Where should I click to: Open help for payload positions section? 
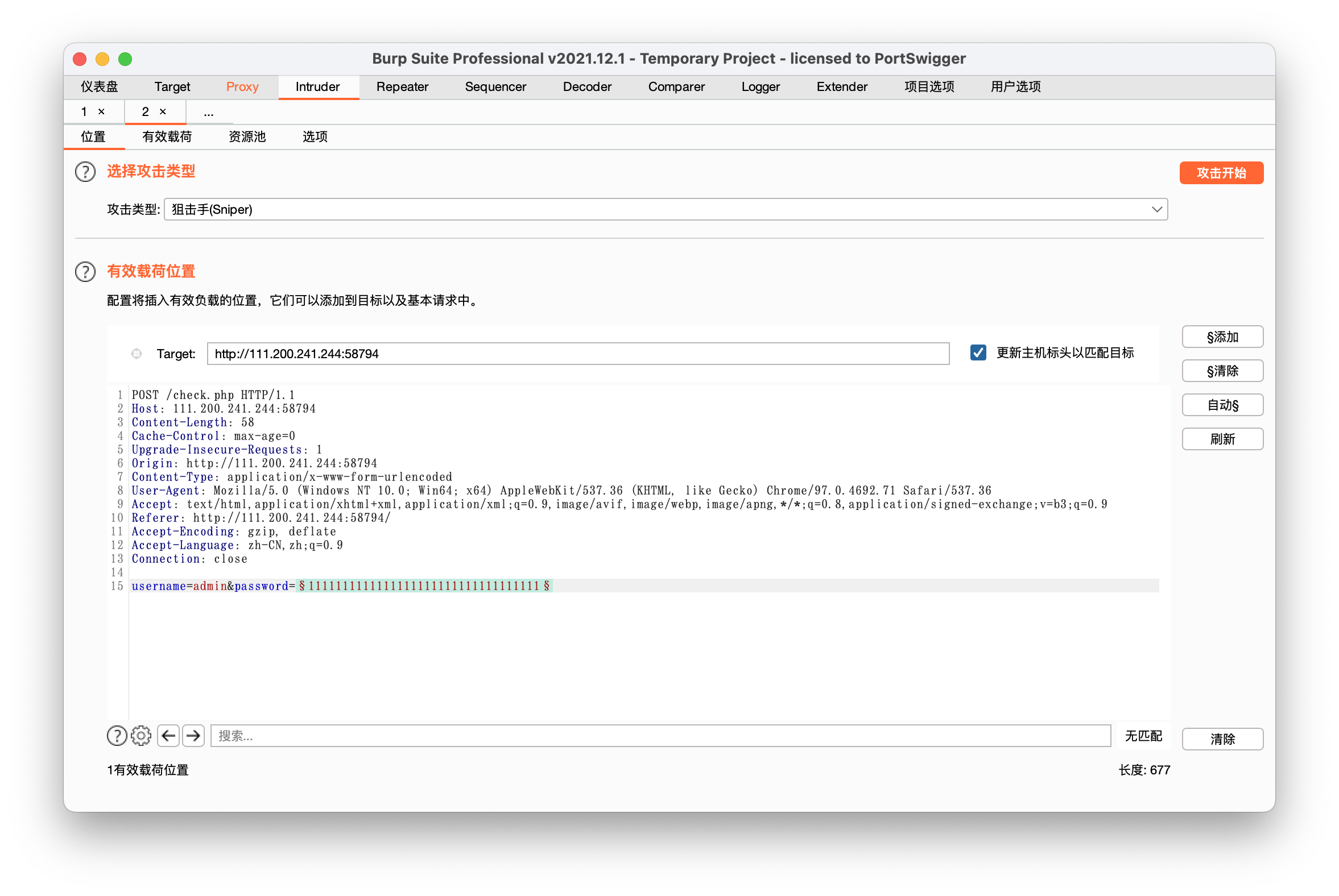click(85, 271)
